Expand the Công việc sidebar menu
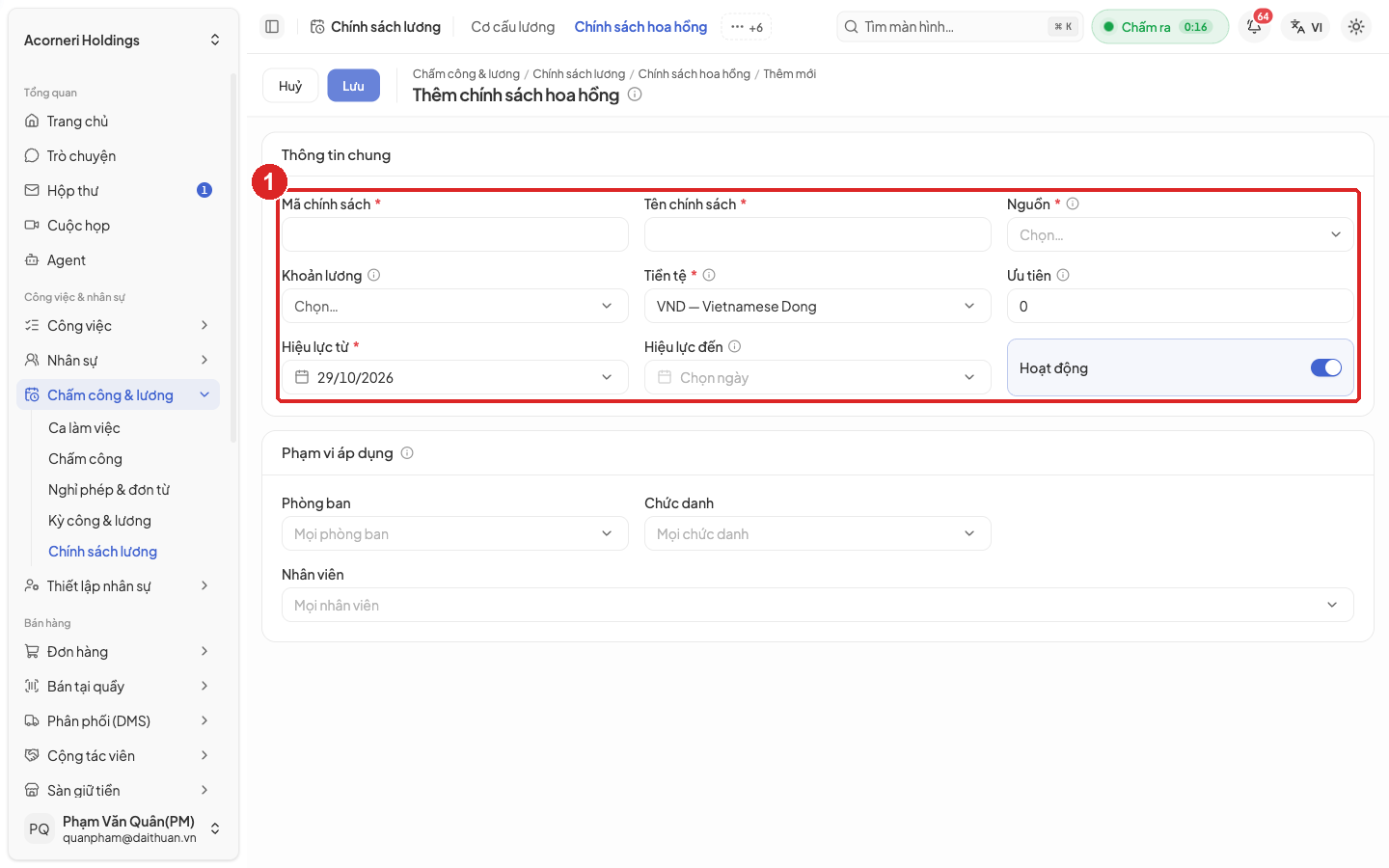The height and width of the screenshot is (868, 1389). coord(118,326)
